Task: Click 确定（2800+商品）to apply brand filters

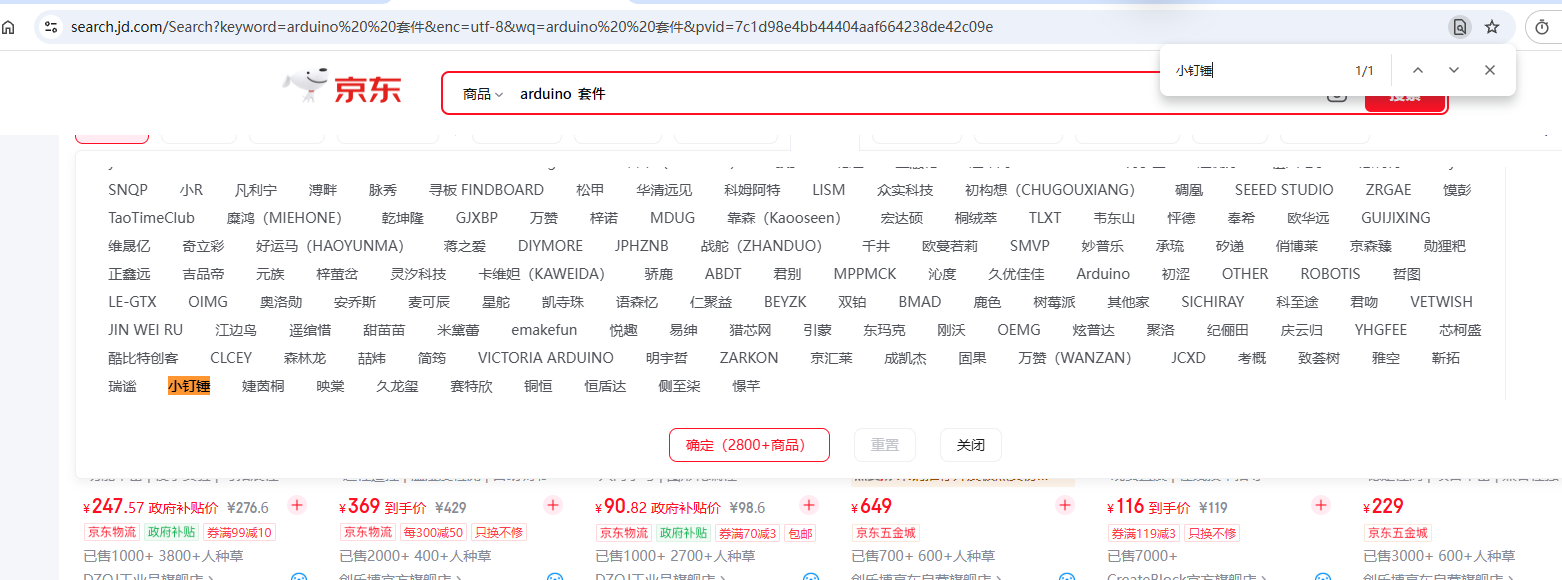Action: [x=748, y=444]
